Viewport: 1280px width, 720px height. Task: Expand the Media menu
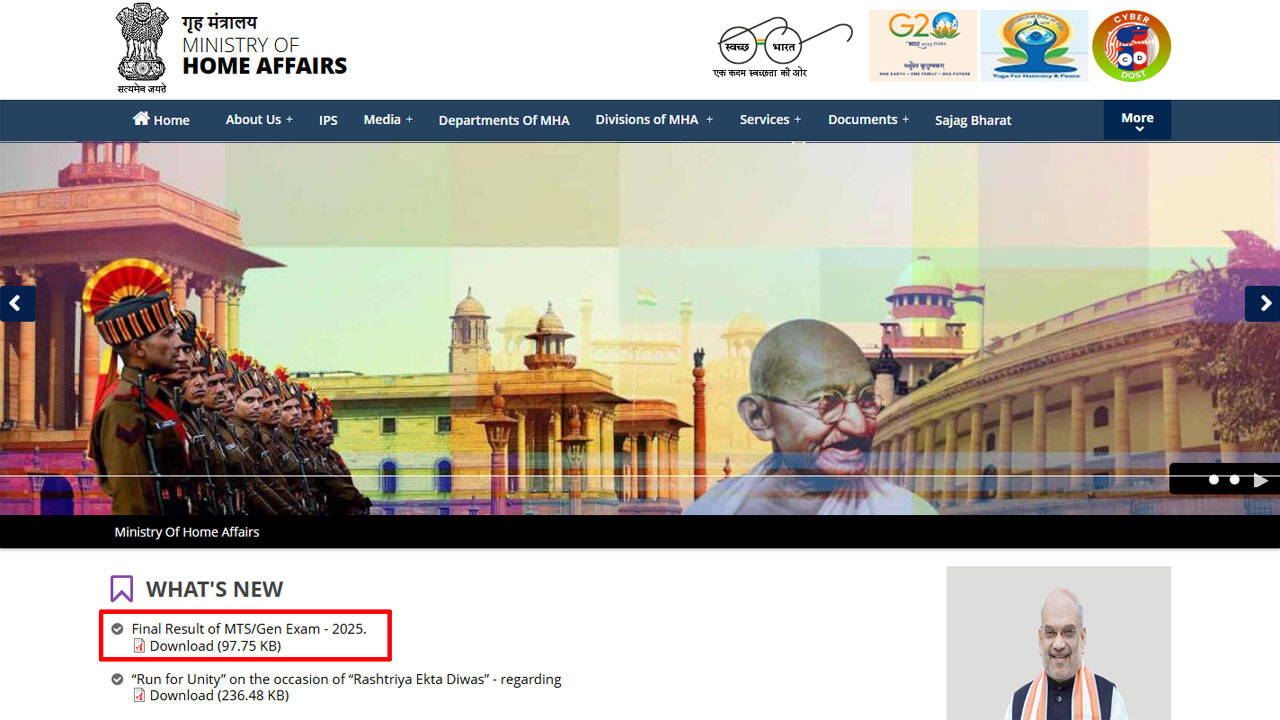388,119
